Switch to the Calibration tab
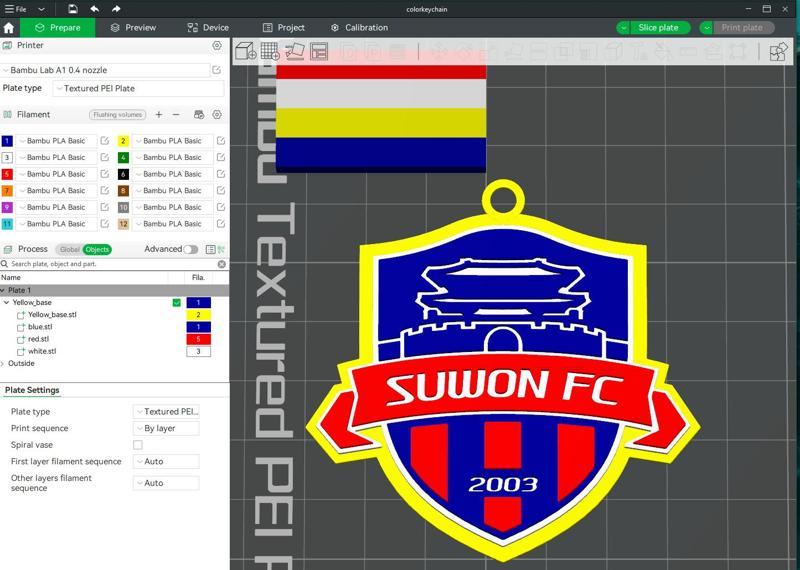The width and height of the screenshot is (800, 570). 360,28
